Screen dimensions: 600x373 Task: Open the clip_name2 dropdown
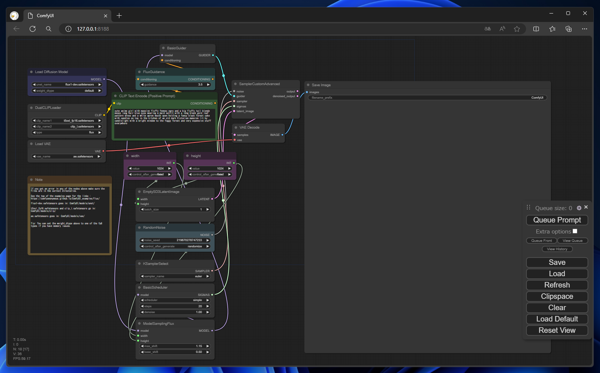[67, 126]
